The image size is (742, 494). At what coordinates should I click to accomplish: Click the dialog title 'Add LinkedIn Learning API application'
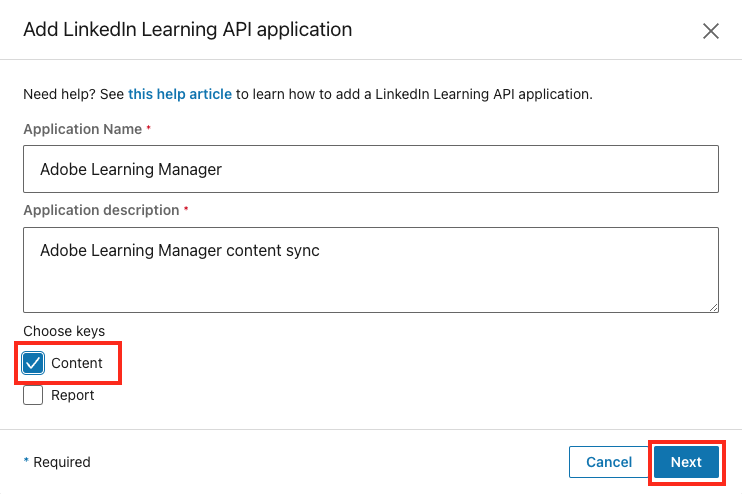click(188, 29)
